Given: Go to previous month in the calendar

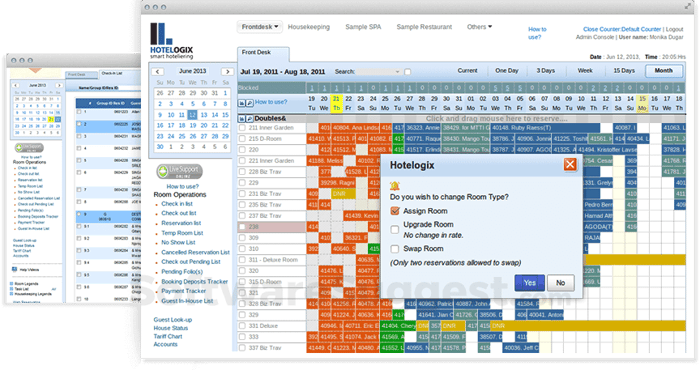Looking at the screenshot, I should (x=157, y=71).
